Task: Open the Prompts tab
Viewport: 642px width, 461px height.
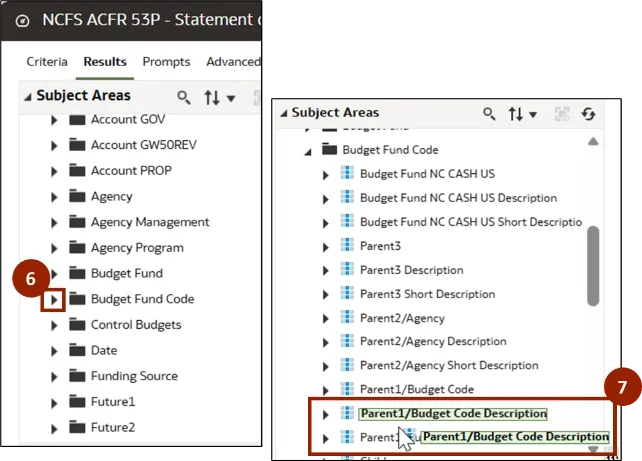Action: [166, 62]
